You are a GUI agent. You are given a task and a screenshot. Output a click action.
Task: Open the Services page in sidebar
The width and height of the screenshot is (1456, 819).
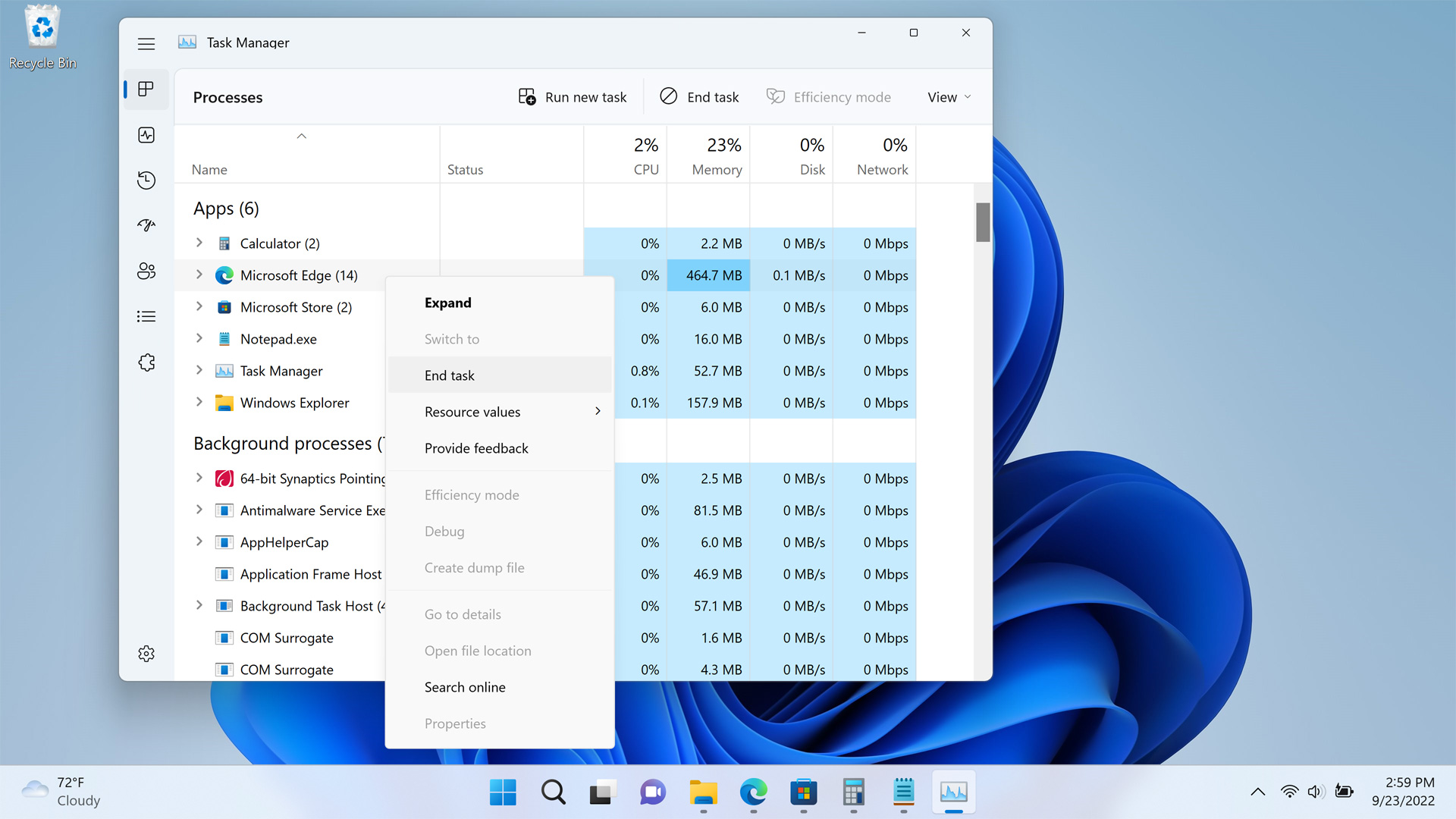click(x=146, y=362)
